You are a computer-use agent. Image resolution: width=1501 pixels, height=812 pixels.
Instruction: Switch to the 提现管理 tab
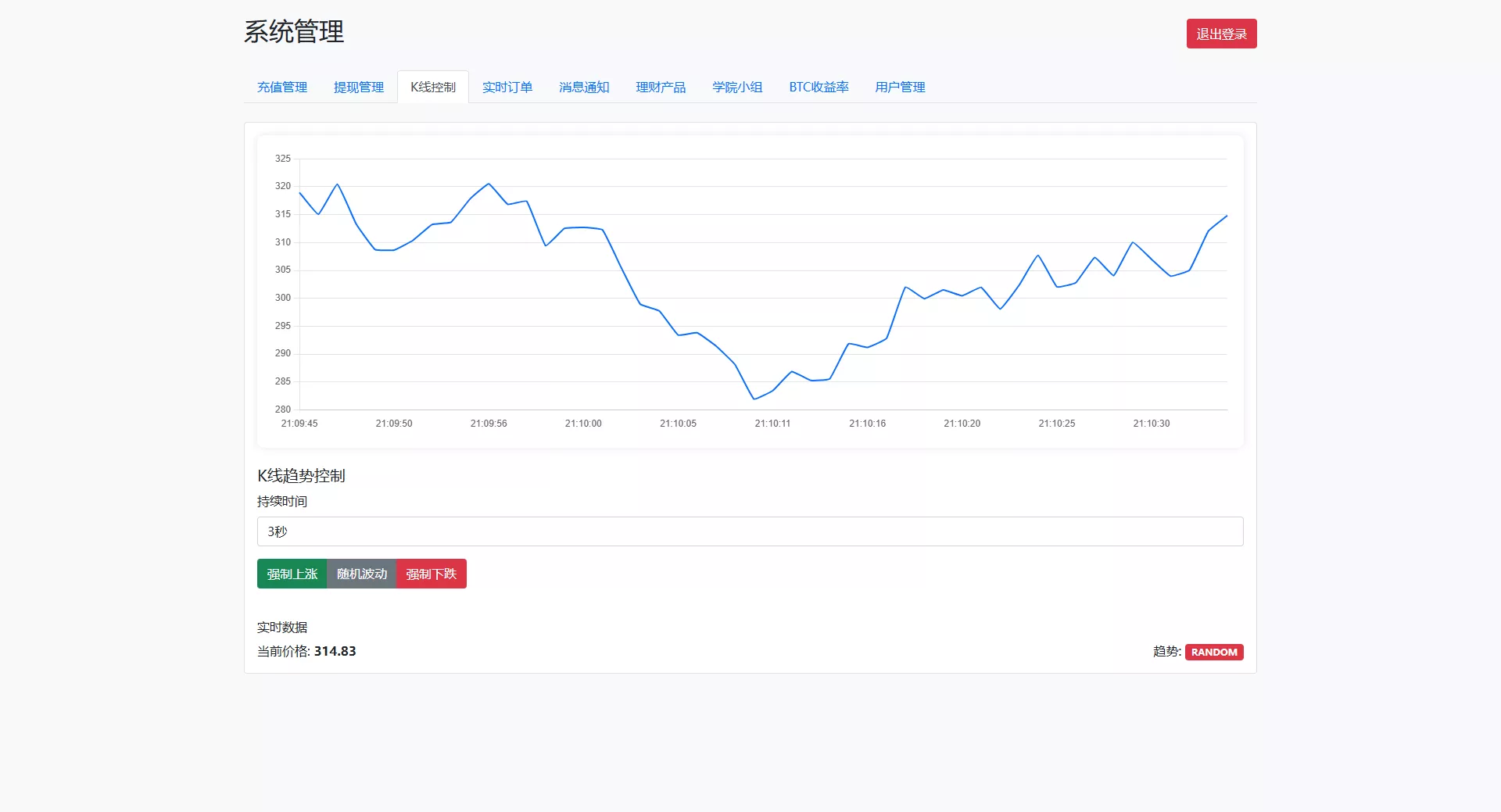(x=359, y=88)
